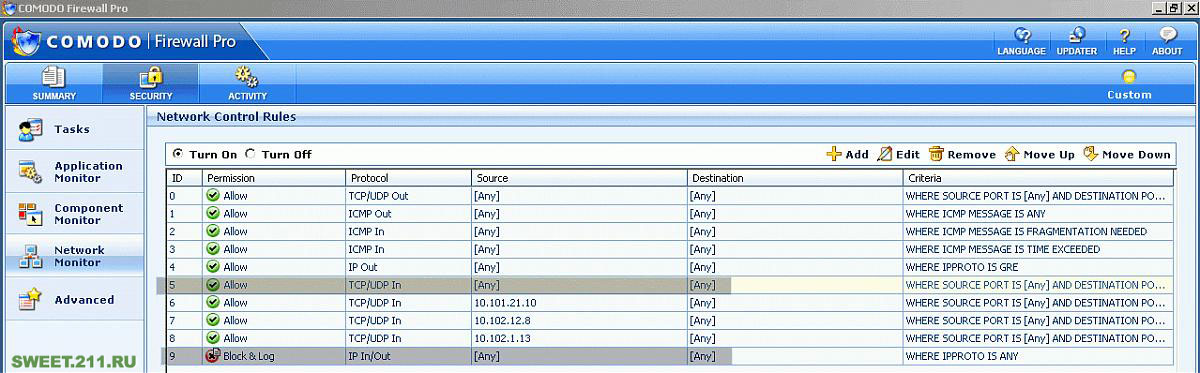Select the Turn Off radio button
The width and height of the screenshot is (1200, 373).
pos(251,154)
